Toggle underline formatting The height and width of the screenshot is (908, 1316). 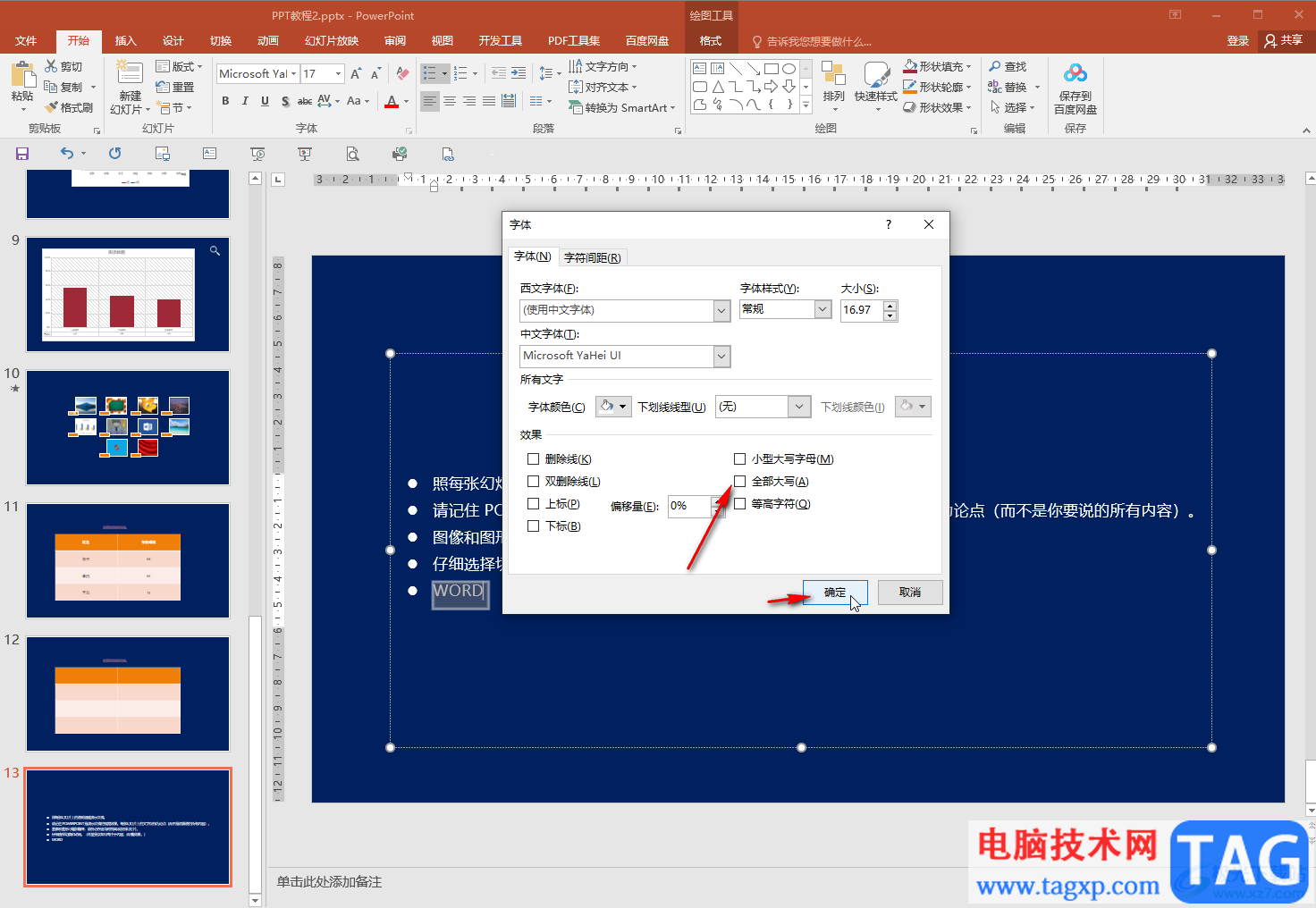point(265,101)
